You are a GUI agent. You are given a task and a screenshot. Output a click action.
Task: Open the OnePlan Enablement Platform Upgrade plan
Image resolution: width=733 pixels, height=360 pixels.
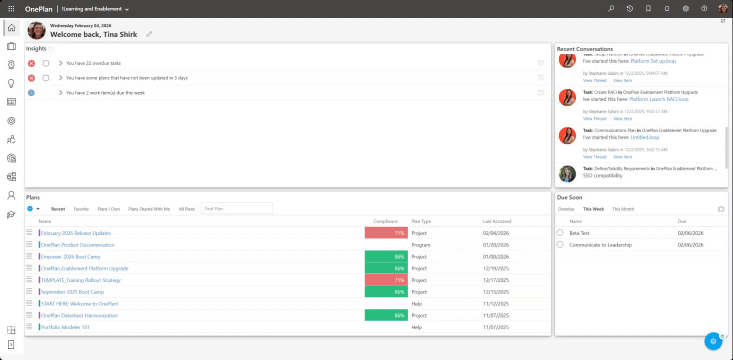click(x=85, y=268)
